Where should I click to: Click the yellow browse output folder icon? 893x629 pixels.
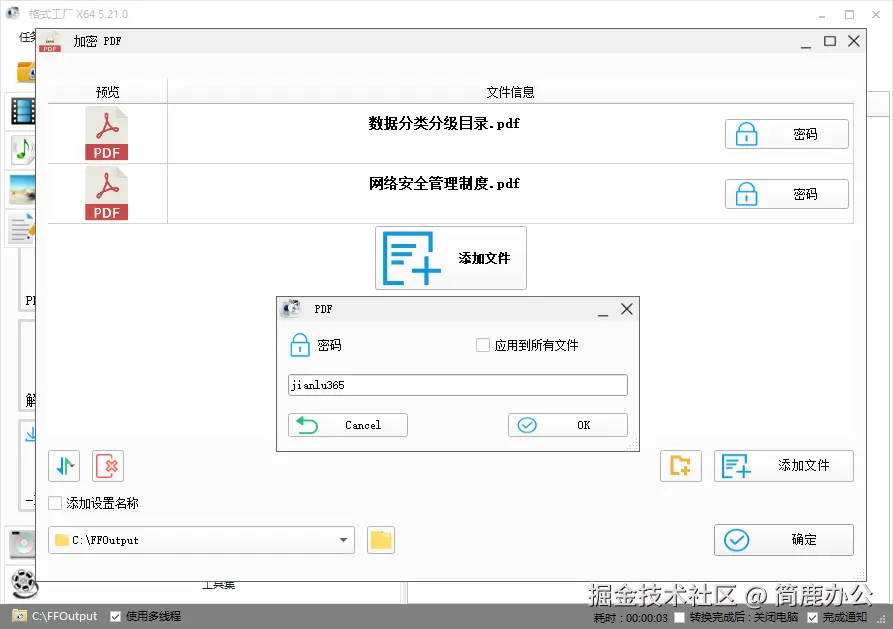[381, 540]
